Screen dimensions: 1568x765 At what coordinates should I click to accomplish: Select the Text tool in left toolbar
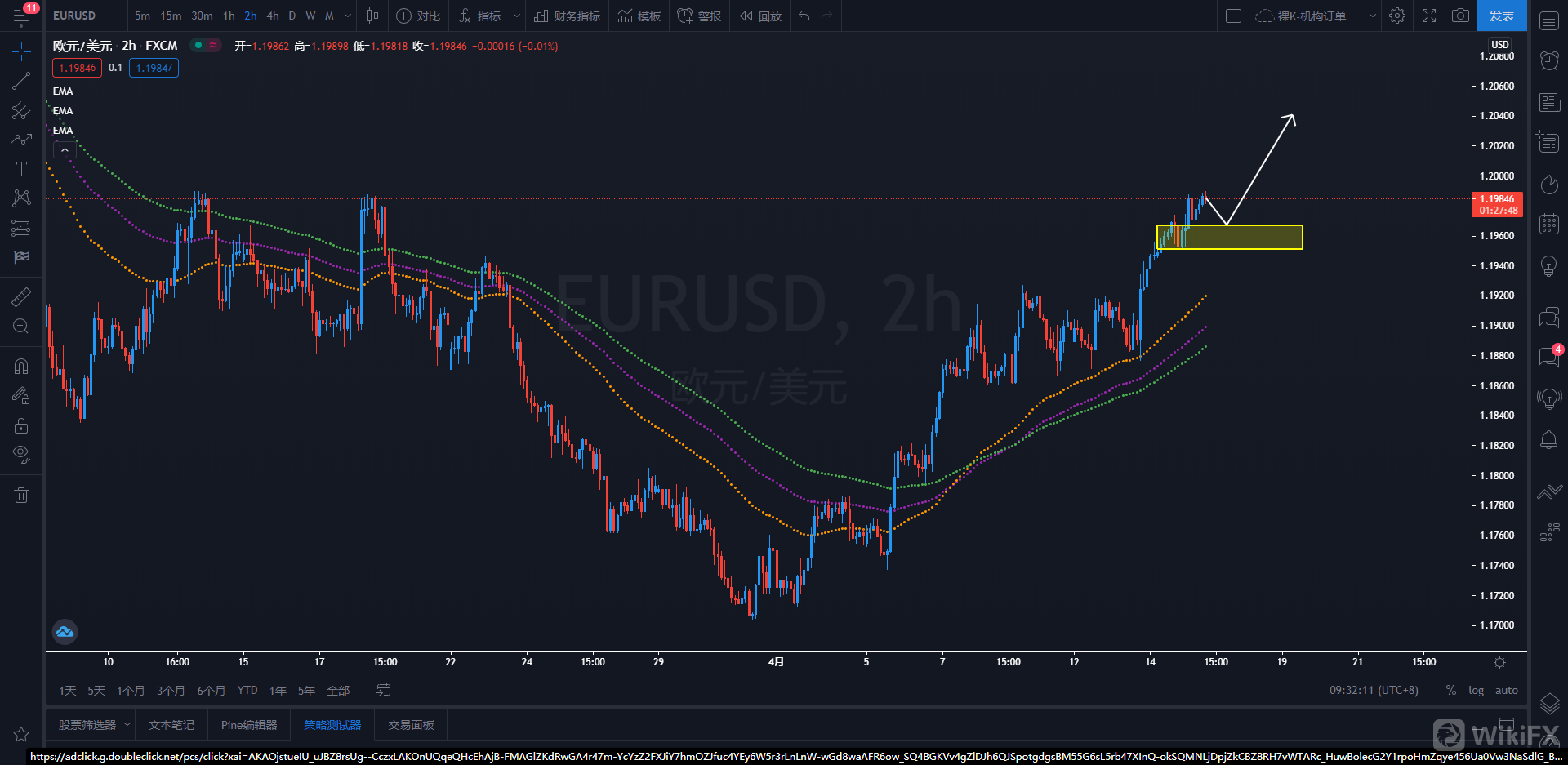coord(21,169)
